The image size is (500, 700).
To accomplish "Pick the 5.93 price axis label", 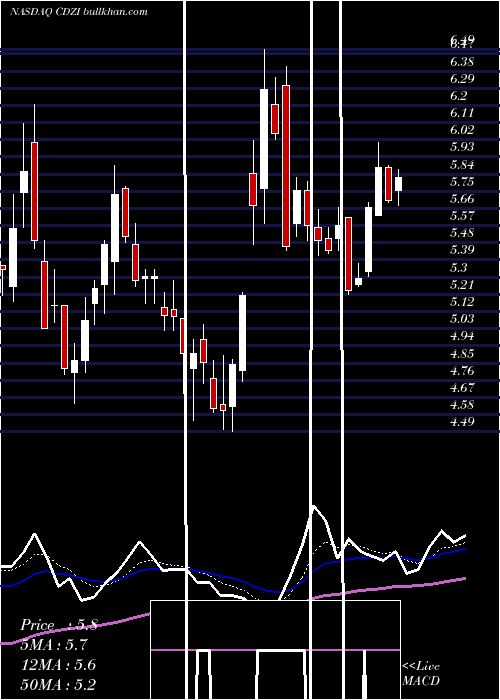I will tap(462, 147).
